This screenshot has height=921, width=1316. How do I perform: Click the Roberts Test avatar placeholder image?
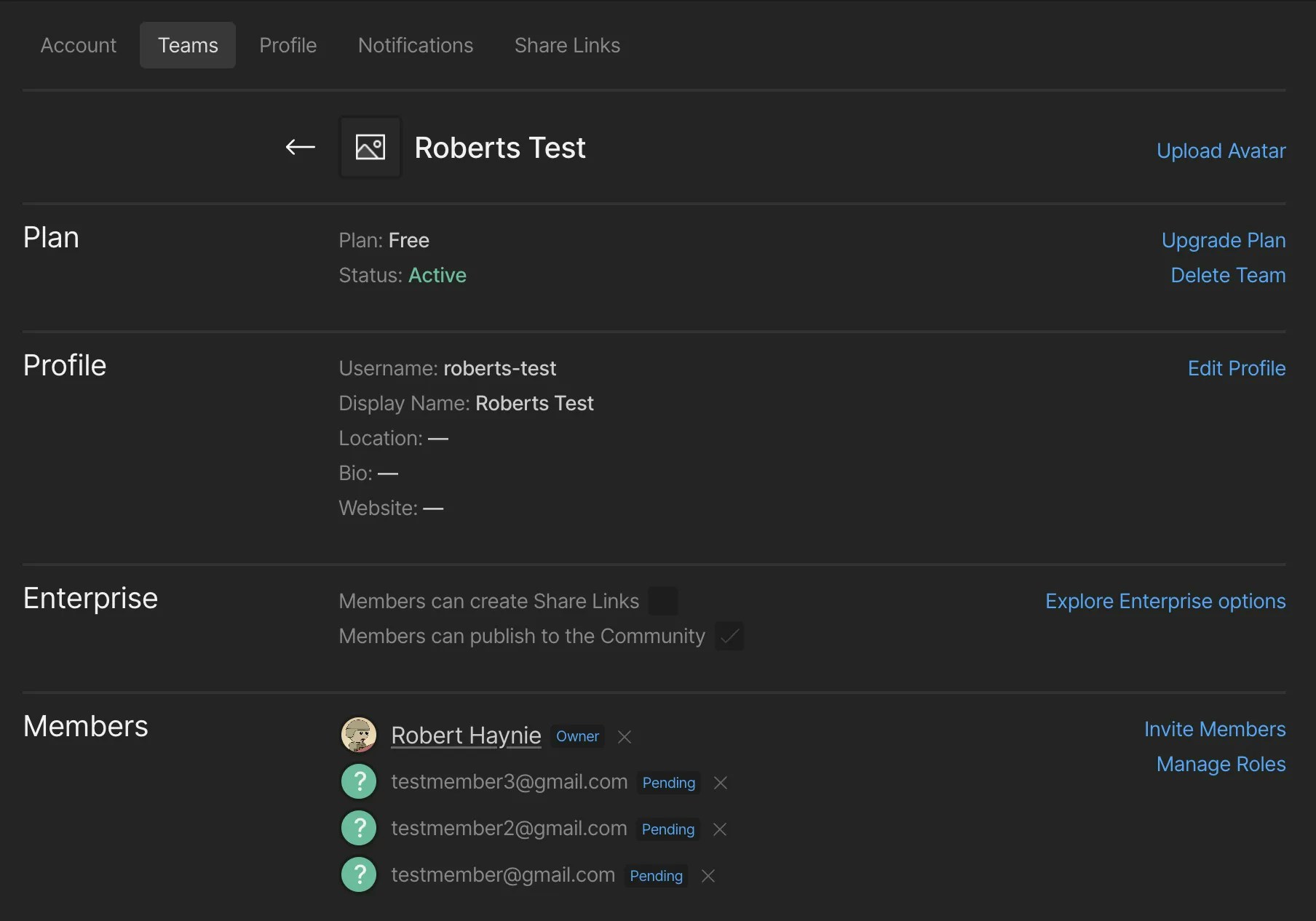tap(370, 148)
